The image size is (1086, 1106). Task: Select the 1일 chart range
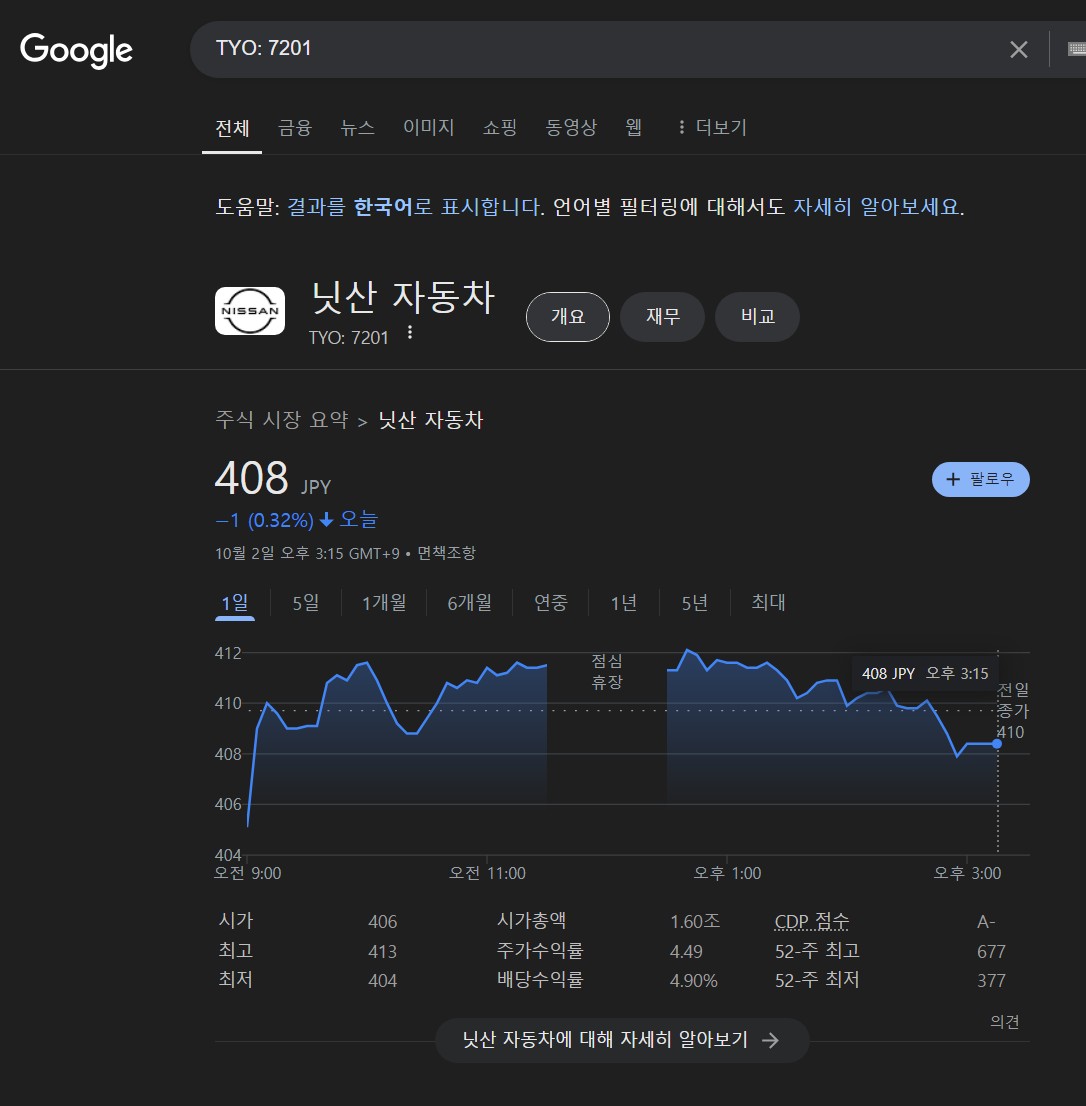click(235, 603)
